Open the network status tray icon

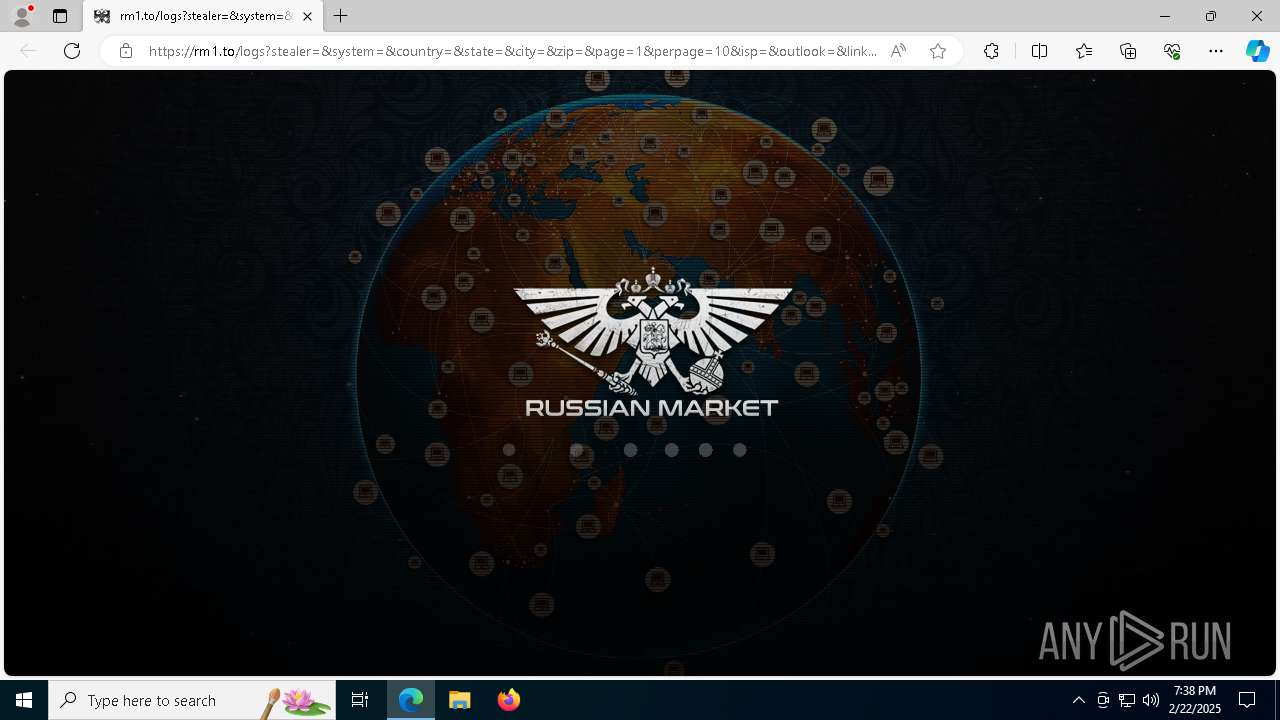(1127, 700)
